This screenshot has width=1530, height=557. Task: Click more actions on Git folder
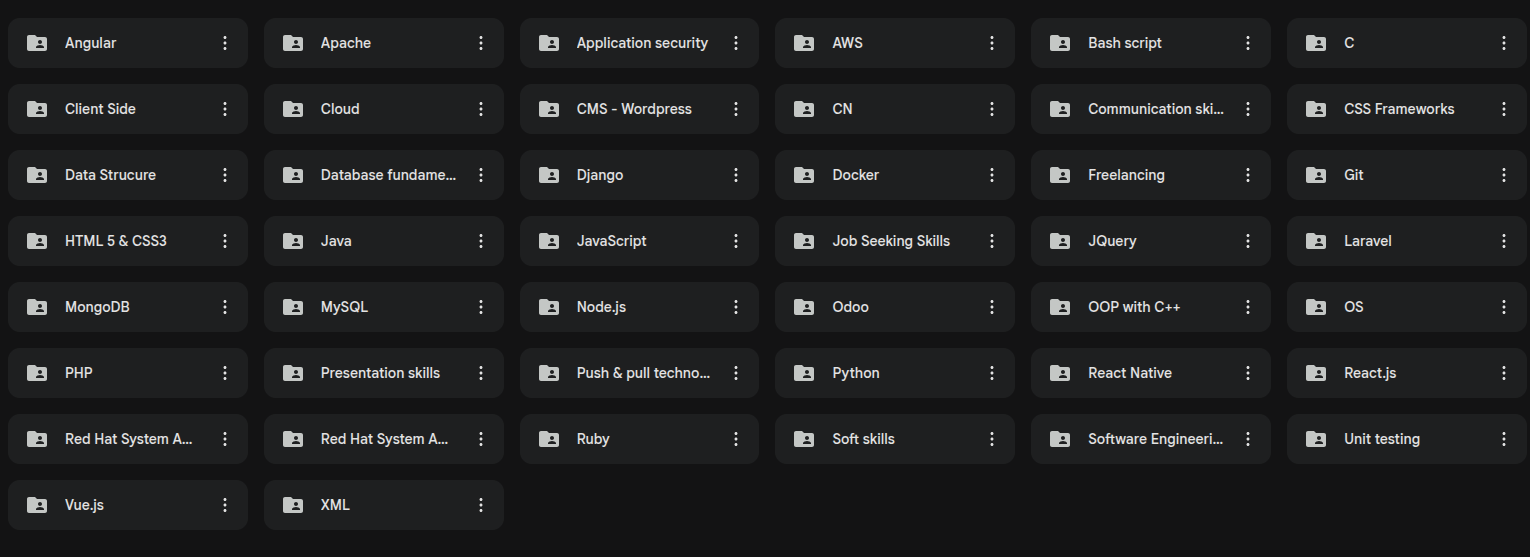click(x=1504, y=175)
